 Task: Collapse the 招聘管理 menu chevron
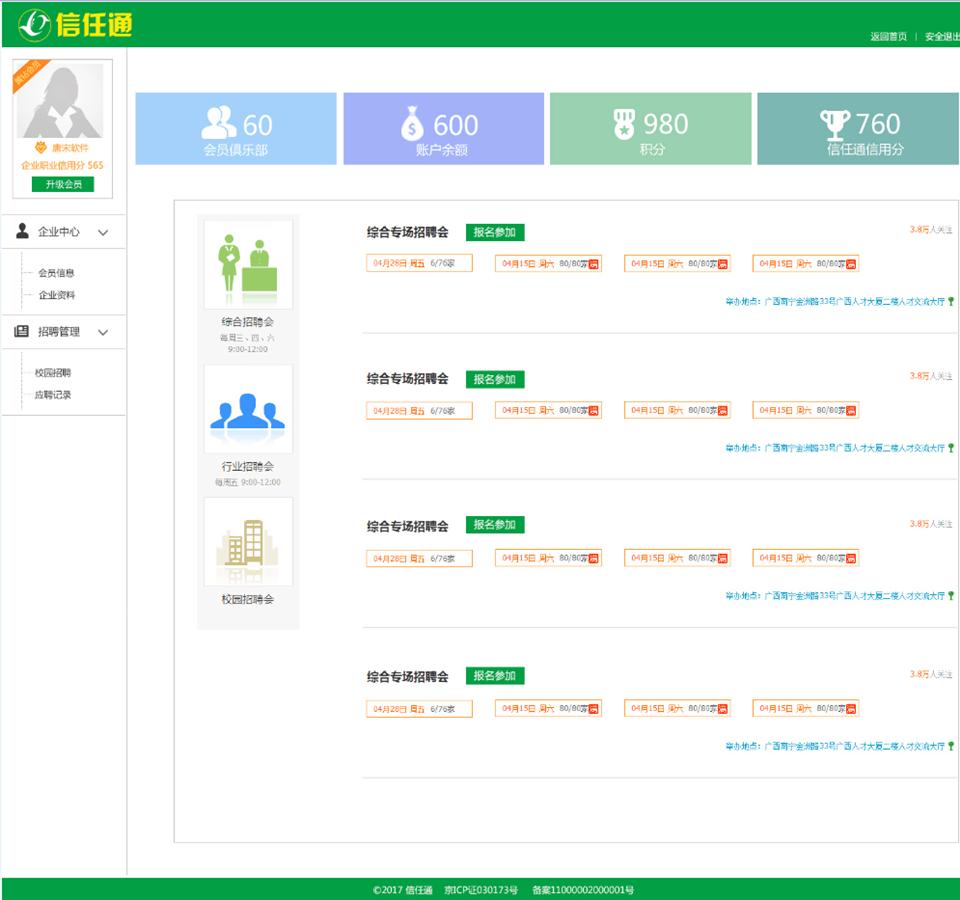[103, 332]
